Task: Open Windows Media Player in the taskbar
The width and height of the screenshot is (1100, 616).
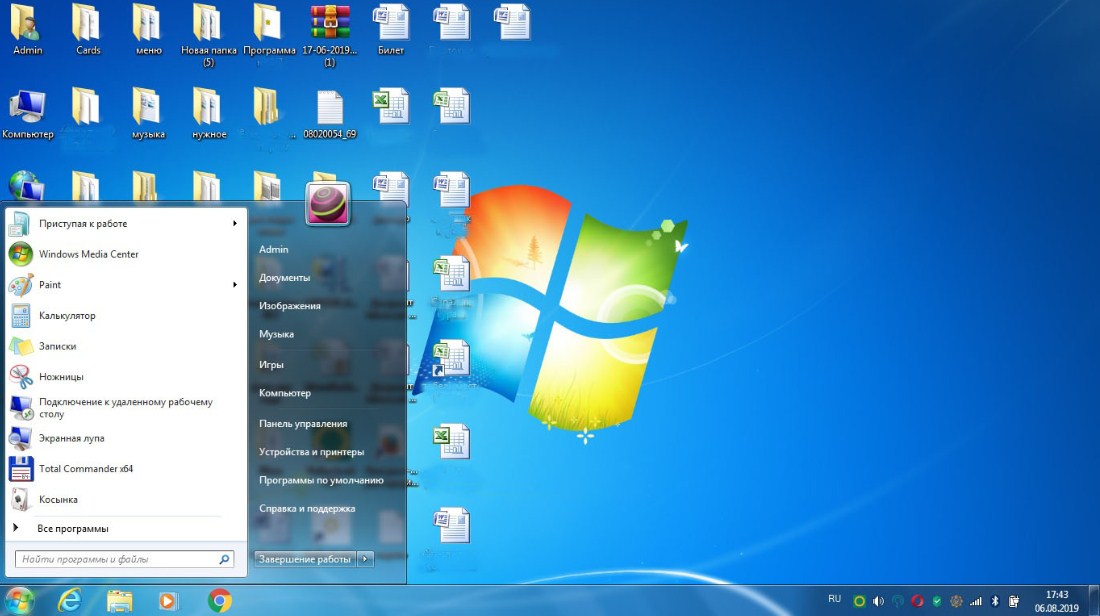Action: (x=168, y=600)
